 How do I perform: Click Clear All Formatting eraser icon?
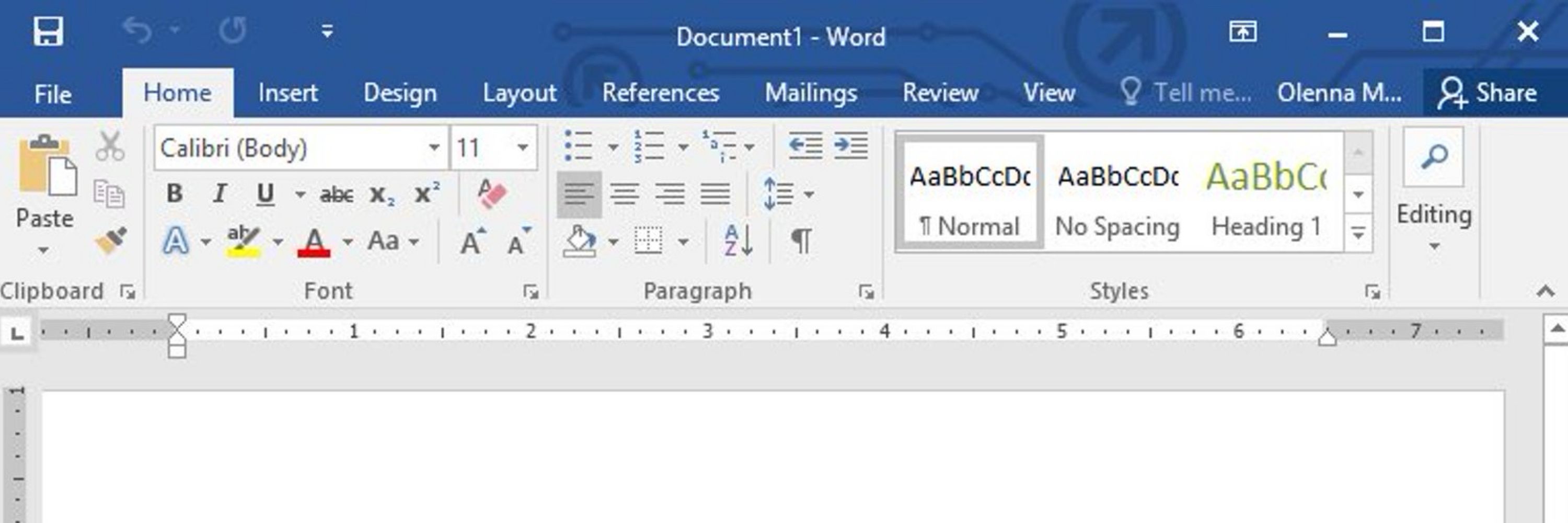pyautogui.click(x=492, y=194)
